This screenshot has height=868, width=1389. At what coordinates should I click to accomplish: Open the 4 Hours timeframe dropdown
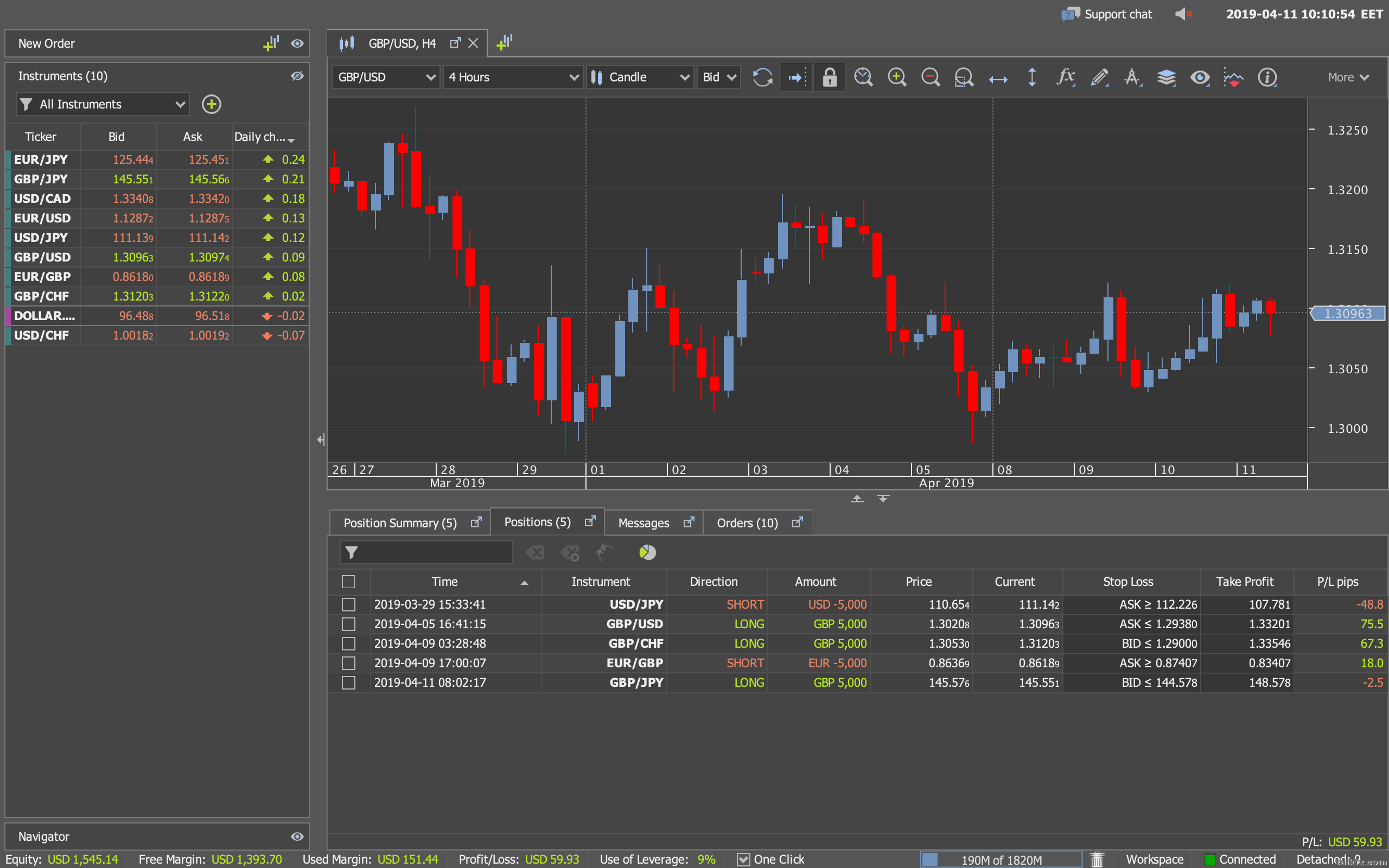click(x=513, y=77)
